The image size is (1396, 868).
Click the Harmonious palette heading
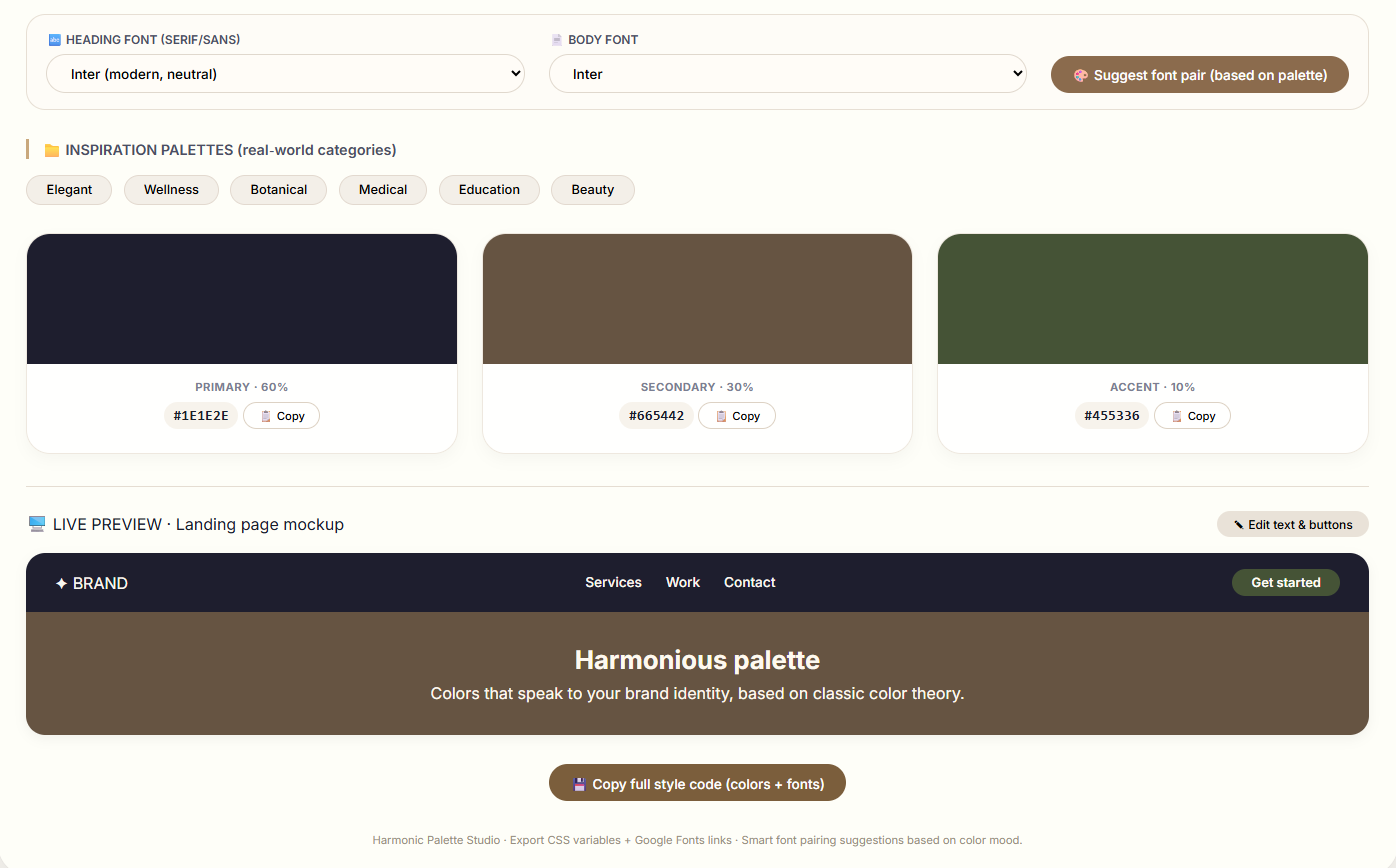coord(697,660)
